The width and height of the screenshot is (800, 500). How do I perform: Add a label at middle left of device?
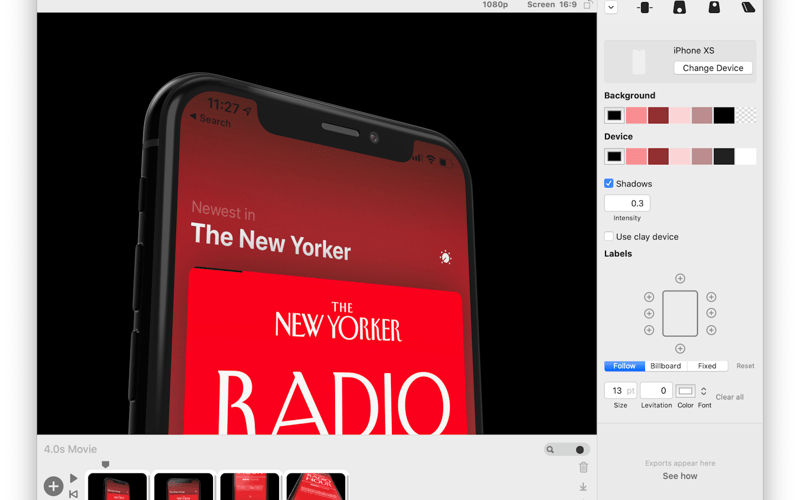(649, 313)
